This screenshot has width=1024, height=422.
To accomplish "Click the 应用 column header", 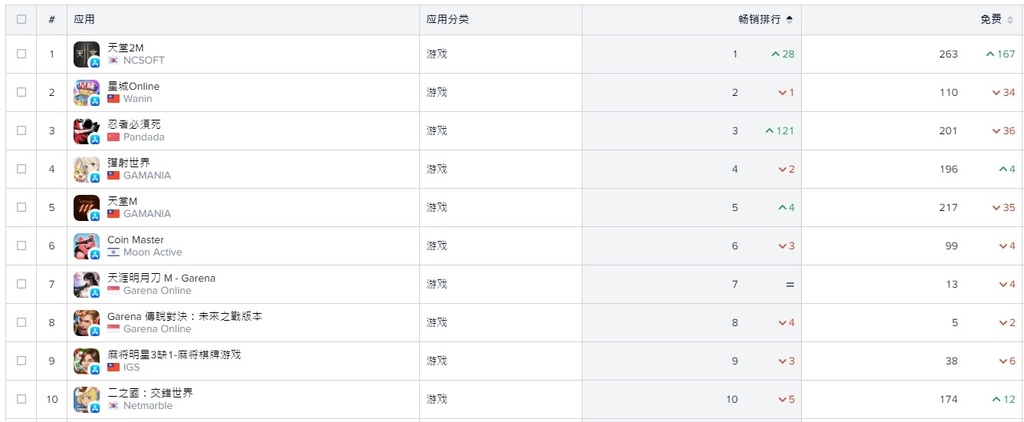I will (x=84, y=20).
